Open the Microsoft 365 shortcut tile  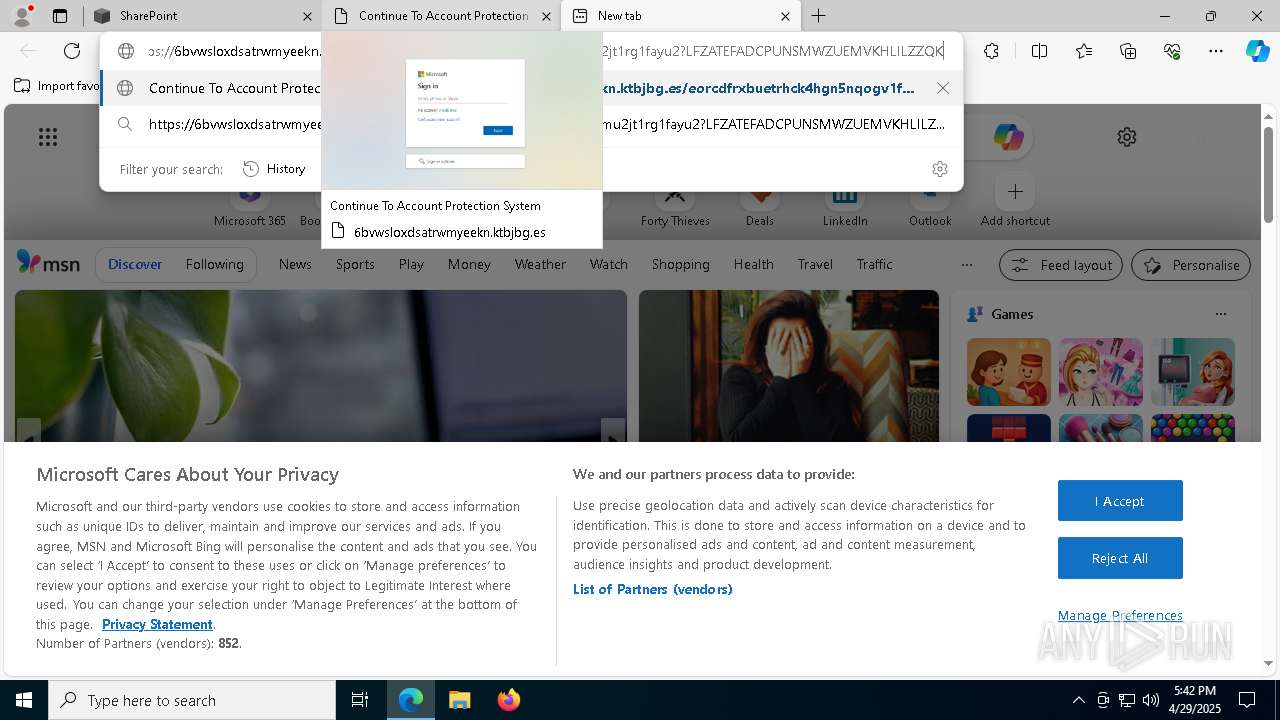(x=250, y=203)
